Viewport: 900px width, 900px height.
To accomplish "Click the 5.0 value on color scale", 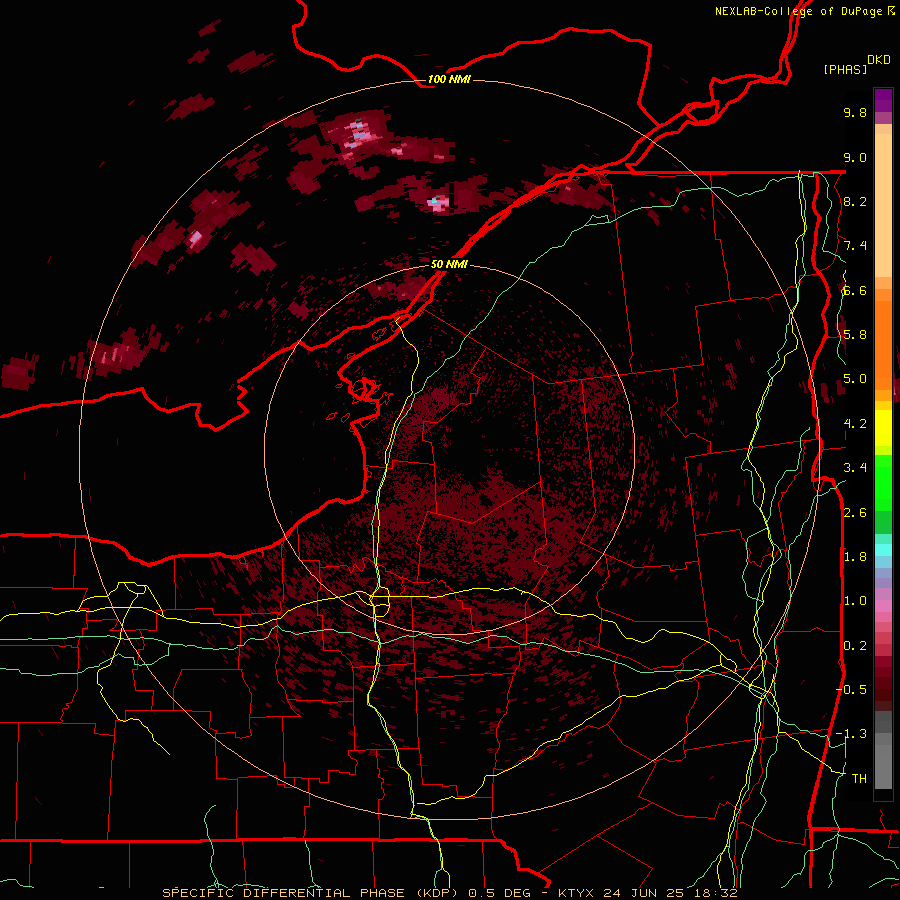I will 855,379.
